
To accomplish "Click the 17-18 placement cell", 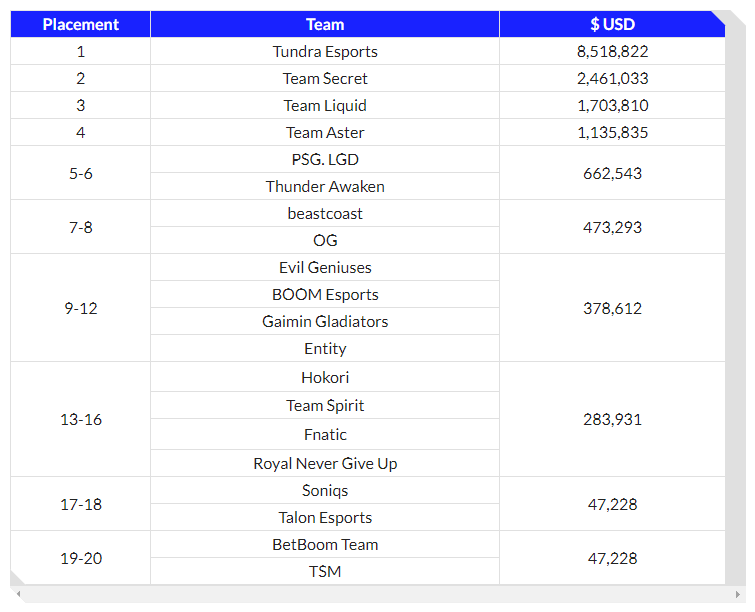I will tap(80, 504).
